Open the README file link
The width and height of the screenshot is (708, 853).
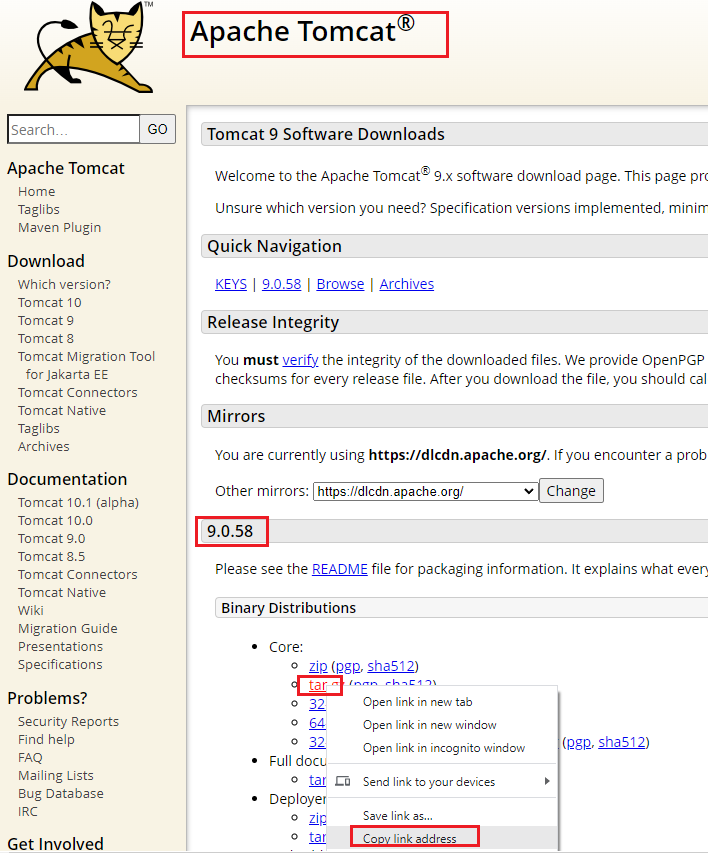tap(340, 569)
